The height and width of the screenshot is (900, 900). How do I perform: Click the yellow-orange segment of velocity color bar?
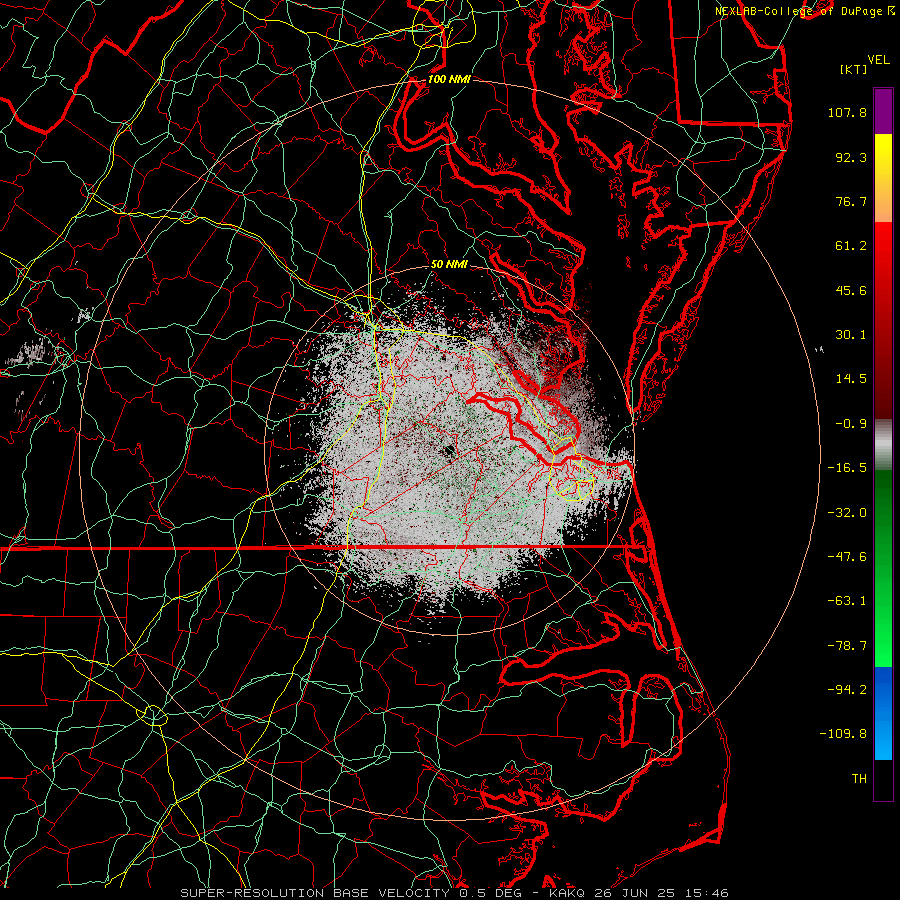coord(883,178)
